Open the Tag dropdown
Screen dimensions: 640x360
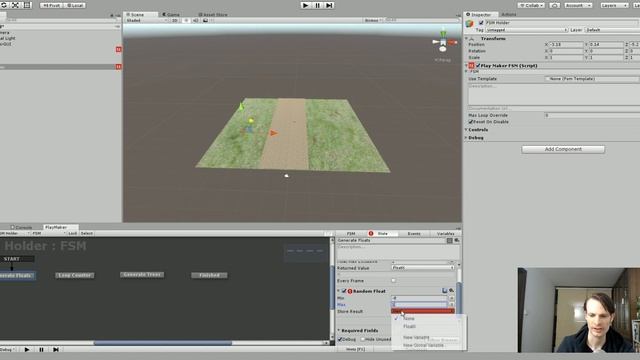click(527, 30)
